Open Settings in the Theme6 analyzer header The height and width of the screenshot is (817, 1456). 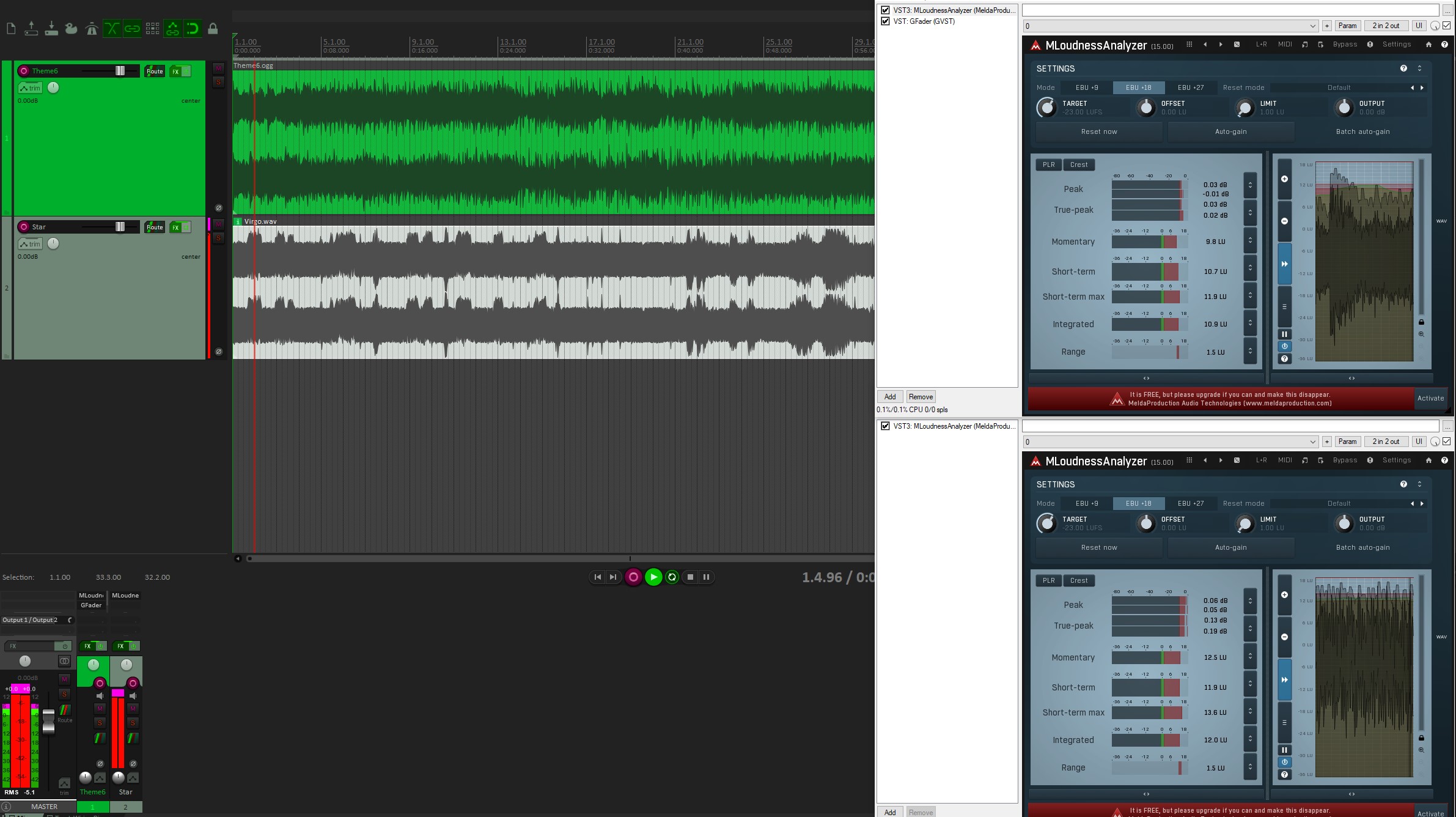[x=1397, y=45]
